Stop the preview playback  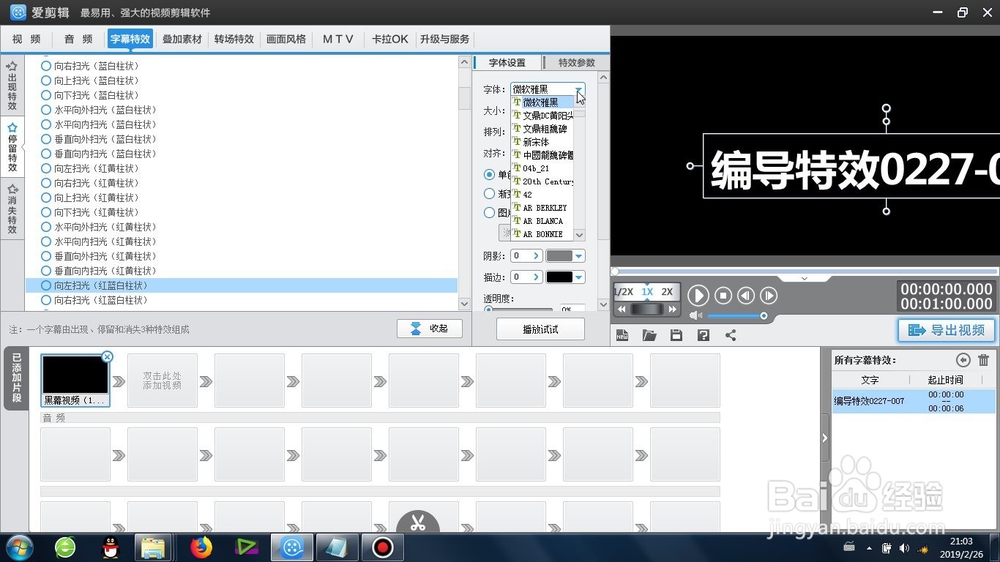[723, 295]
